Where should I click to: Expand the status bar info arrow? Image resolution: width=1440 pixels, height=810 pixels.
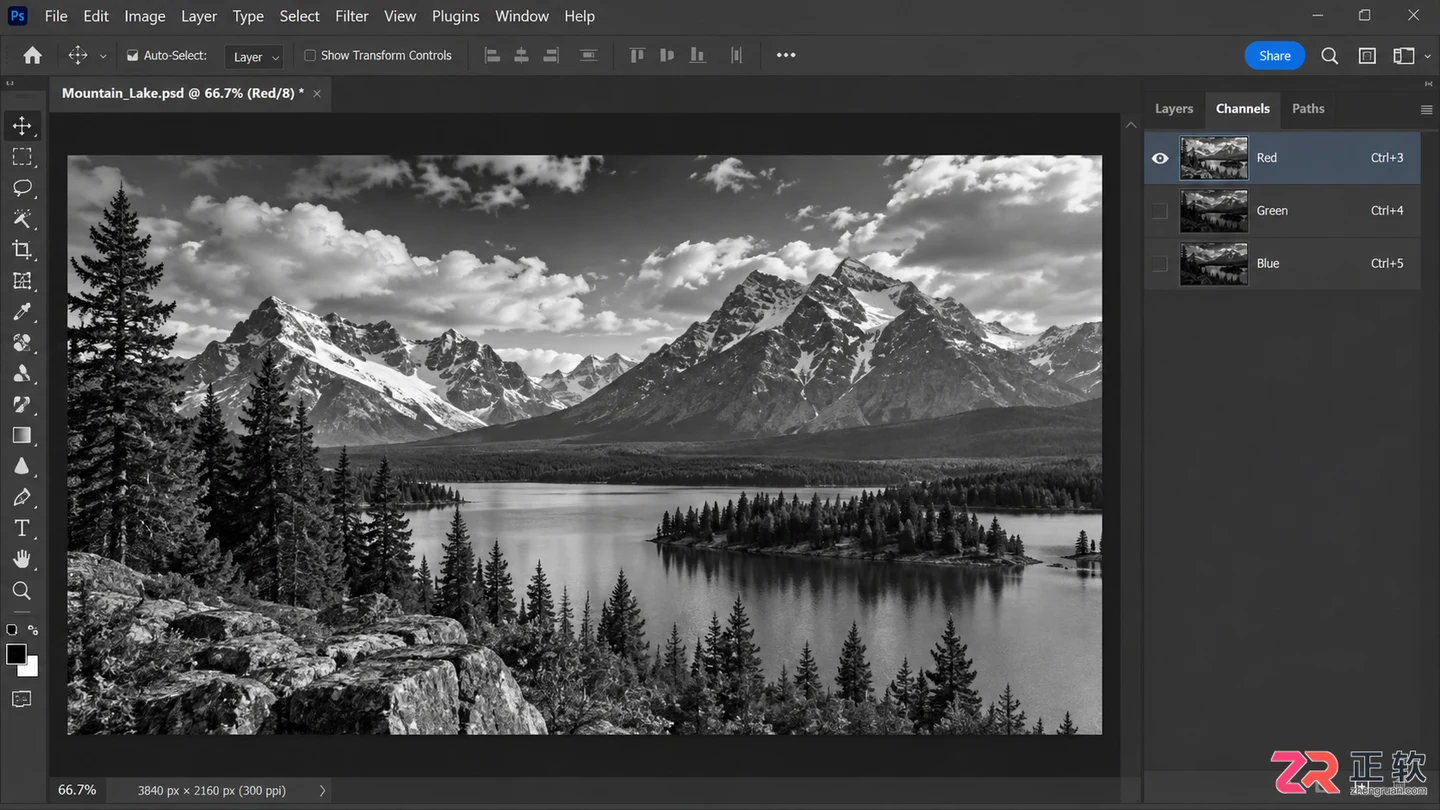(x=322, y=790)
